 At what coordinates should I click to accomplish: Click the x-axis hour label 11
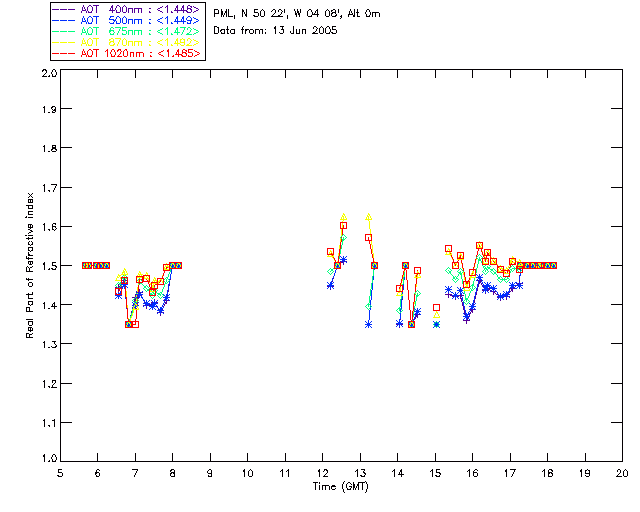[285, 473]
